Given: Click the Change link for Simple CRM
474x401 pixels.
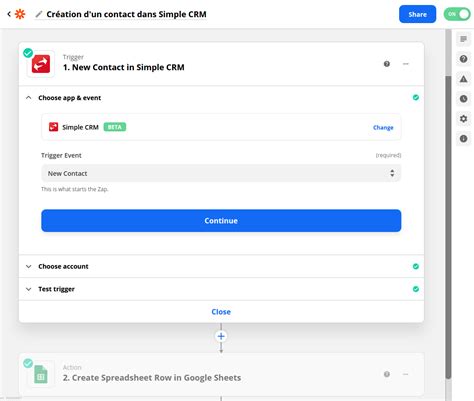Looking at the screenshot, I should [x=383, y=127].
